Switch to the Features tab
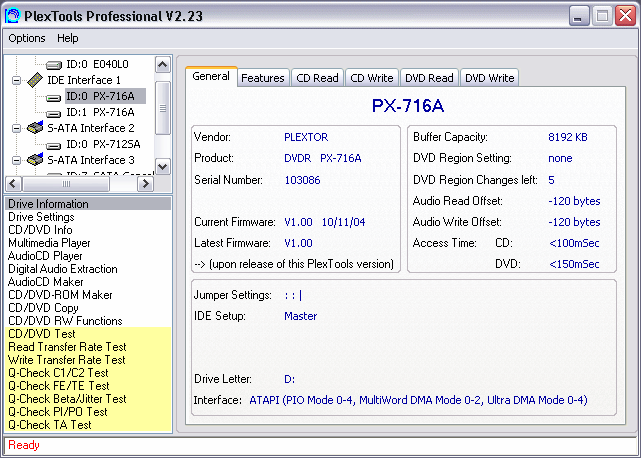 263,78
